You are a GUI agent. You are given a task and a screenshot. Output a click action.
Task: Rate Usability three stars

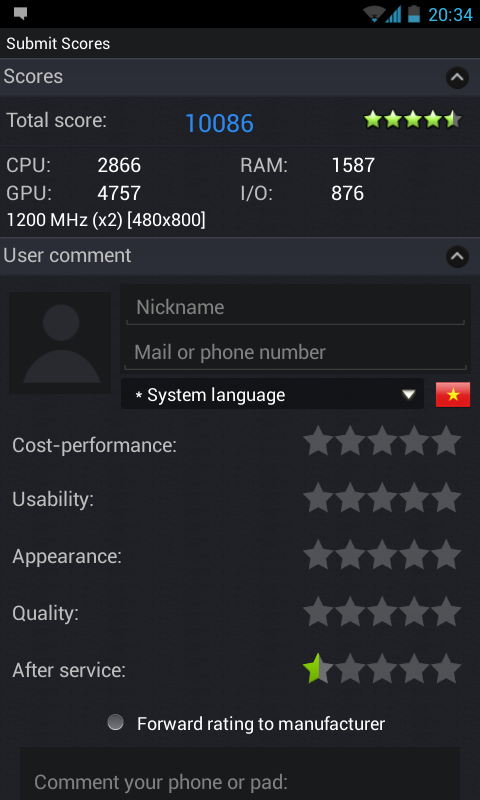click(x=382, y=498)
